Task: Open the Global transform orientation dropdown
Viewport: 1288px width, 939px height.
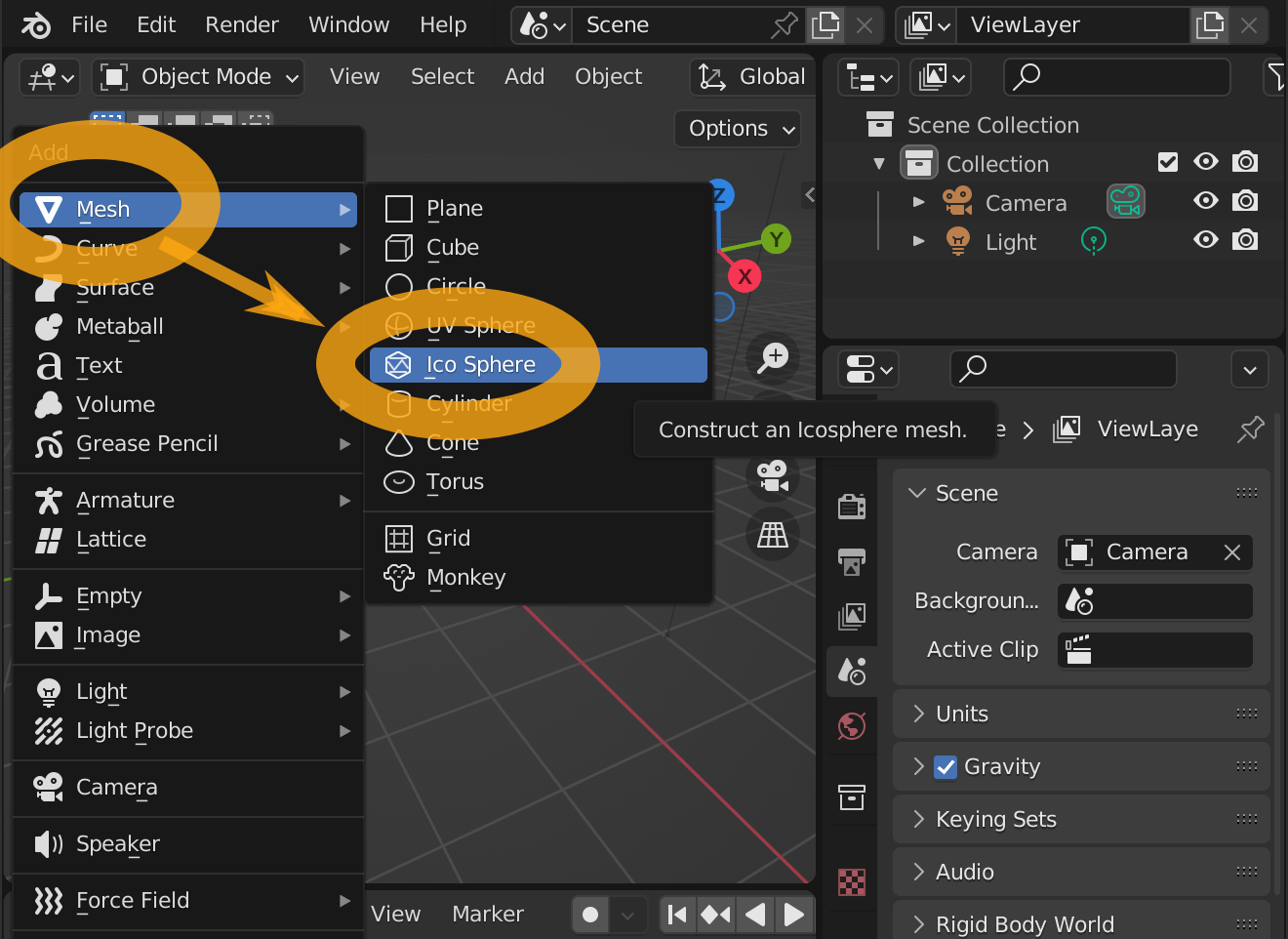Action: click(752, 77)
